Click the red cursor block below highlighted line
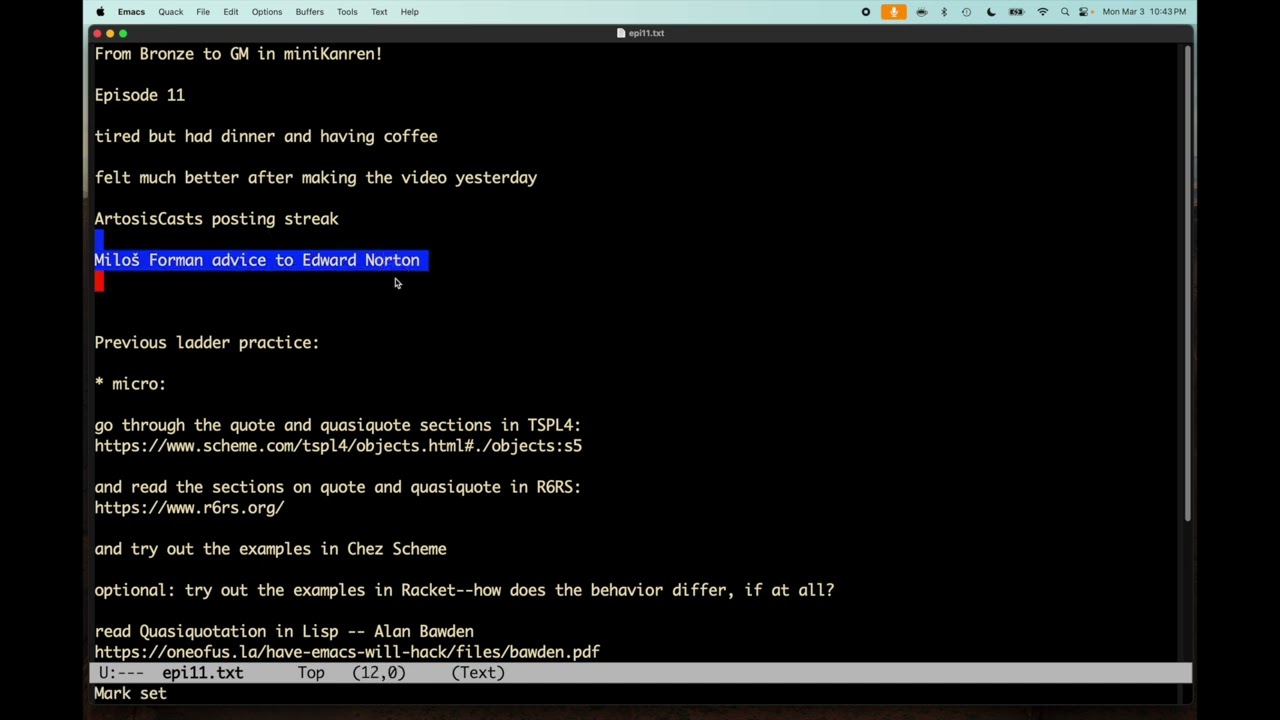1280x720 pixels. pyautogui.click(x=99, y=281)
